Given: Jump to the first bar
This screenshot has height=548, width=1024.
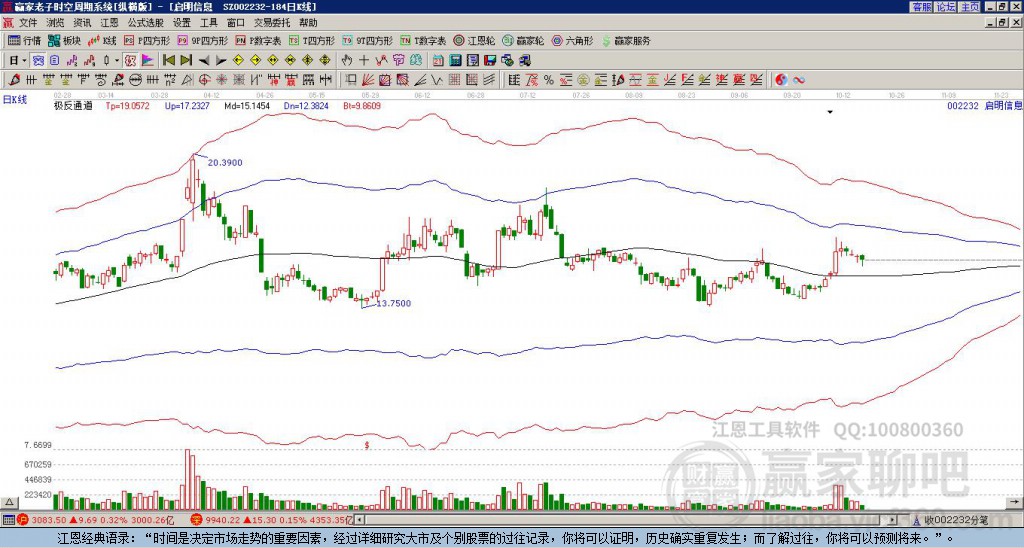Looking at the screenshot, I should (x=168, y=60).
